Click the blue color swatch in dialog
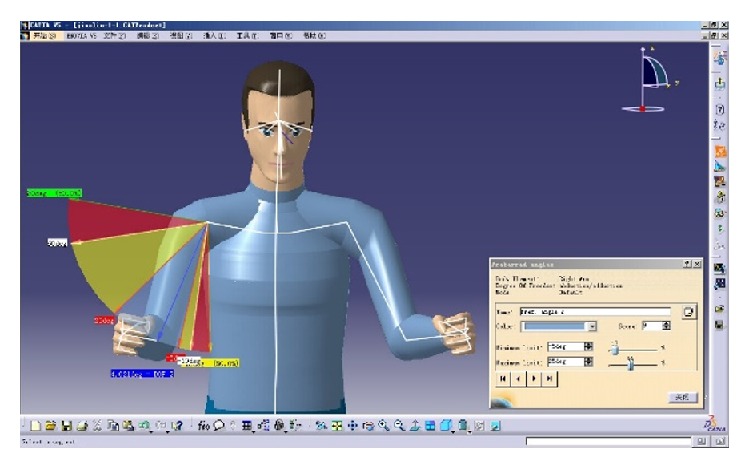This screenshot has width=750, height=469. click(554, 326)
